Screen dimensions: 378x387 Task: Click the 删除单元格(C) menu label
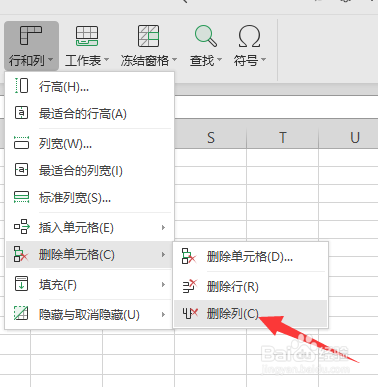77,255
